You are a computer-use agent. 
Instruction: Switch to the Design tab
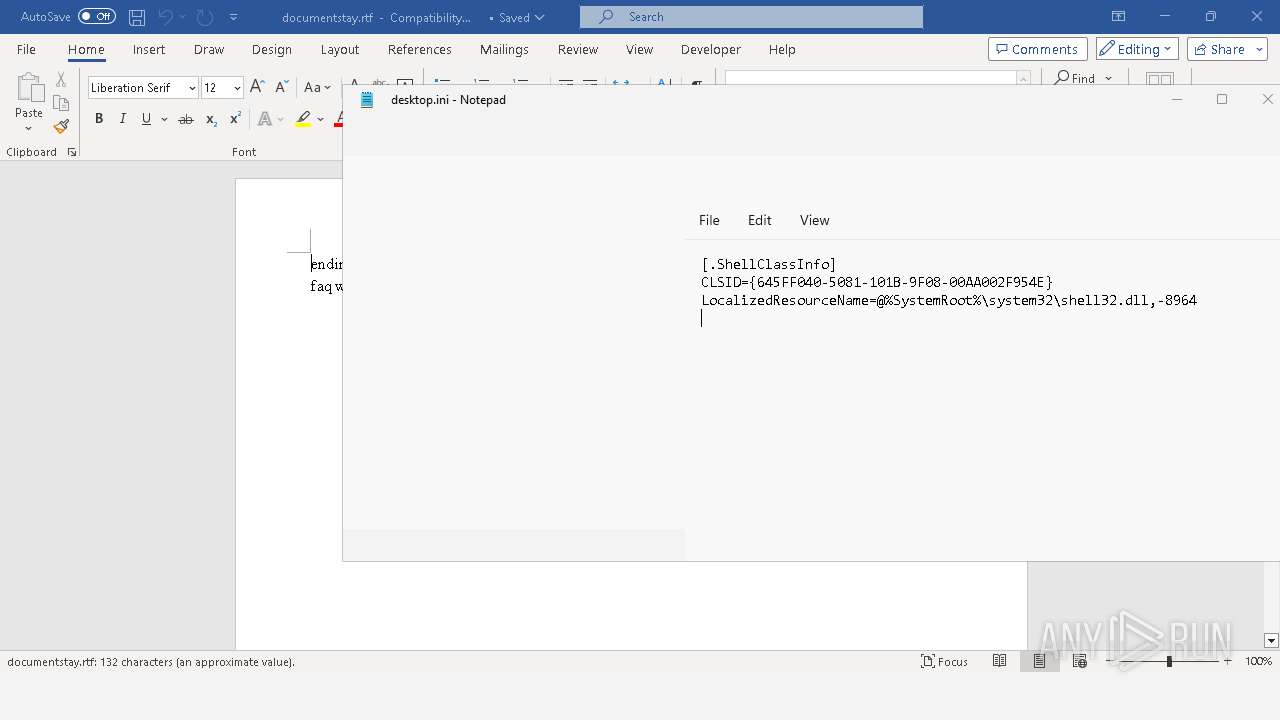point(272,49)
